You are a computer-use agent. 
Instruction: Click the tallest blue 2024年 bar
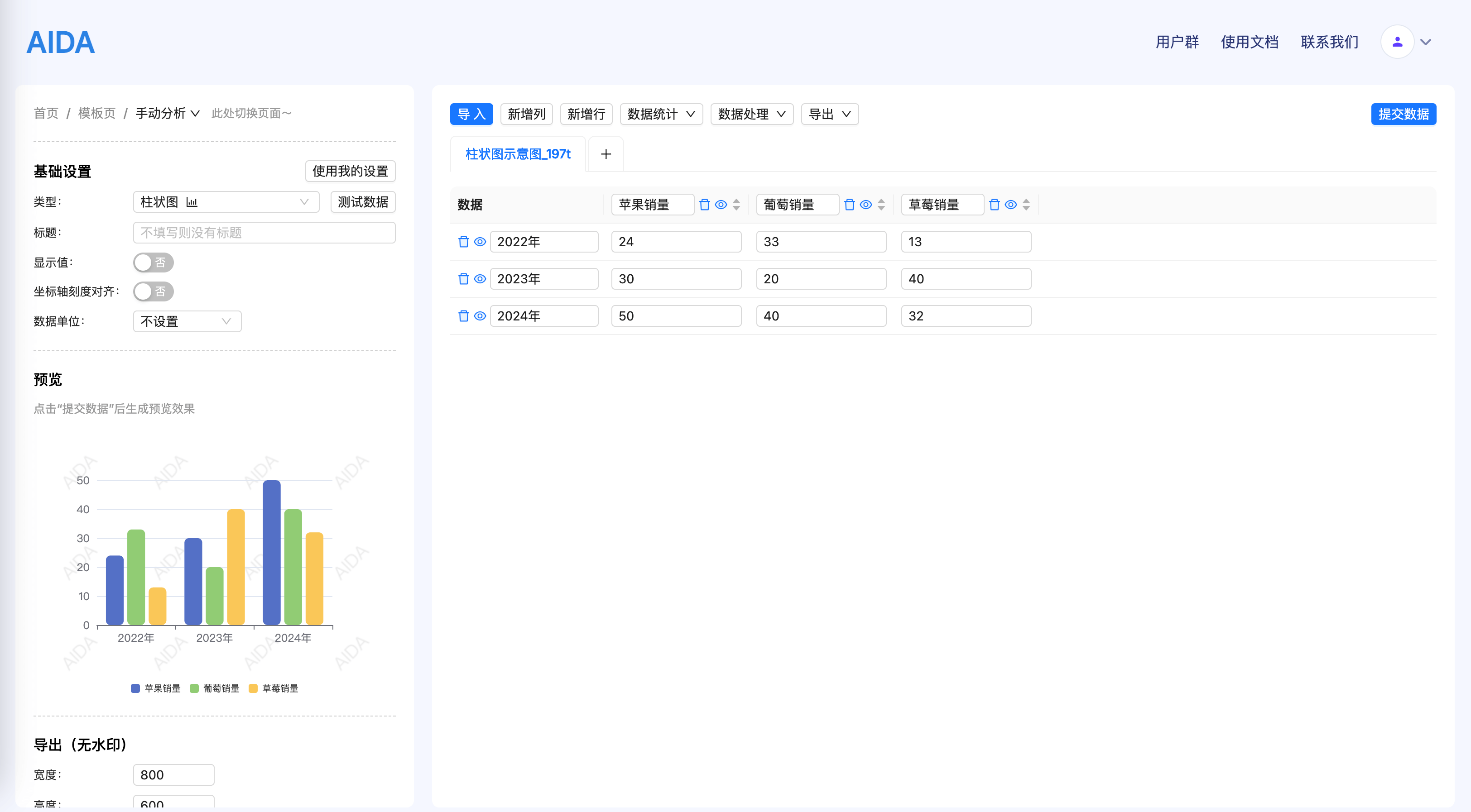(272, 552)
